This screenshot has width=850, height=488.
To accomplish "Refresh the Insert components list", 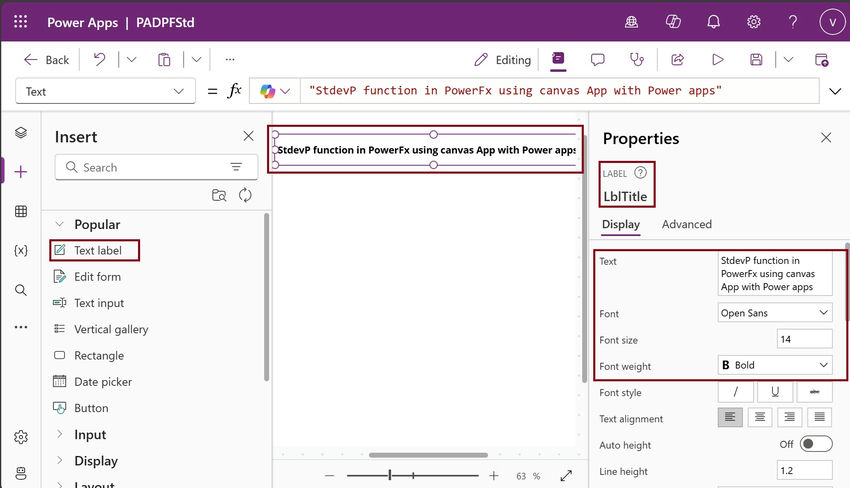I will 245,195.
